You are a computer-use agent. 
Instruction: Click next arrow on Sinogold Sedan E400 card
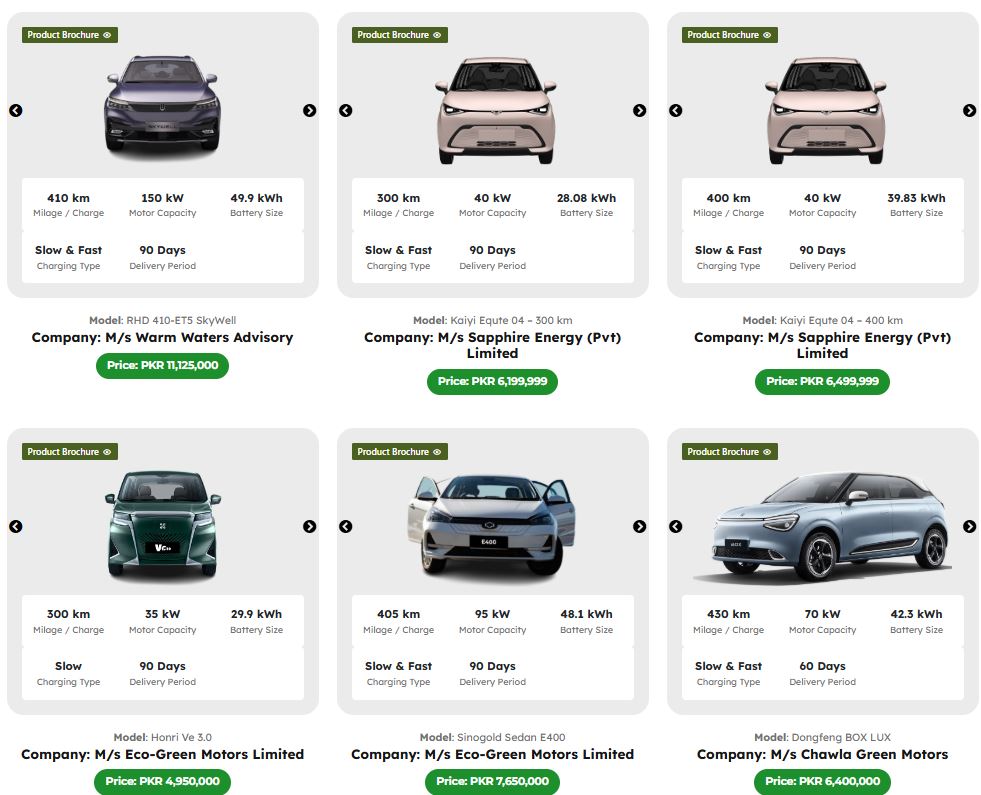click(639, 527)
